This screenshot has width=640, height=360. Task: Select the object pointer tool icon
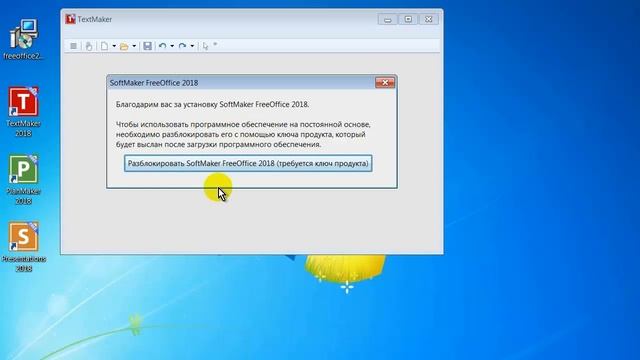click(x=205, y=46)
